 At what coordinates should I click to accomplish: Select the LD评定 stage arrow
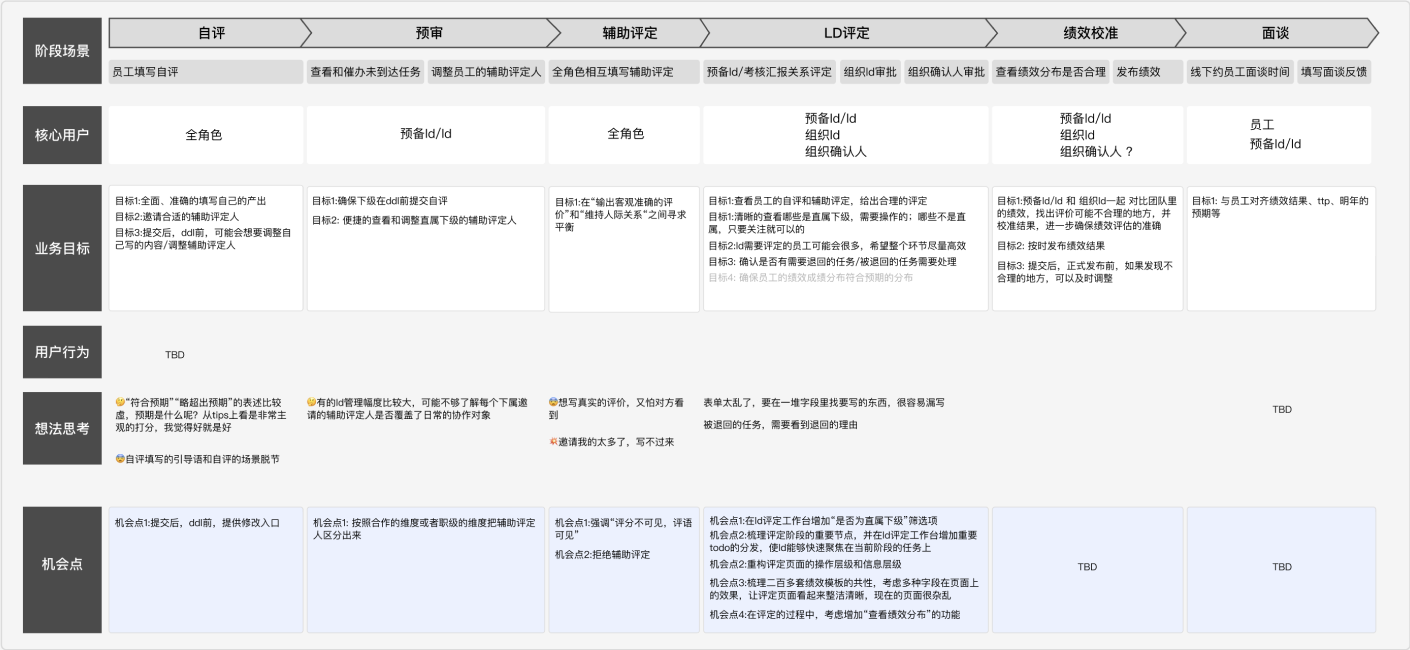point(846,33)
